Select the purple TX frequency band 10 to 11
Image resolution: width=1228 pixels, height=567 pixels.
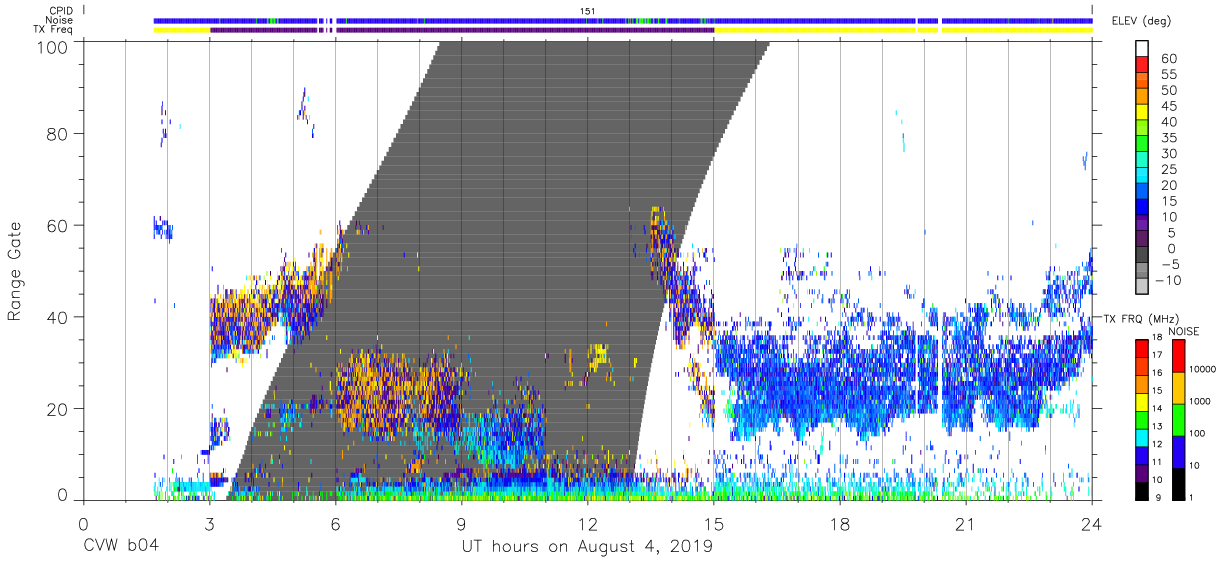pos(1142,471)
